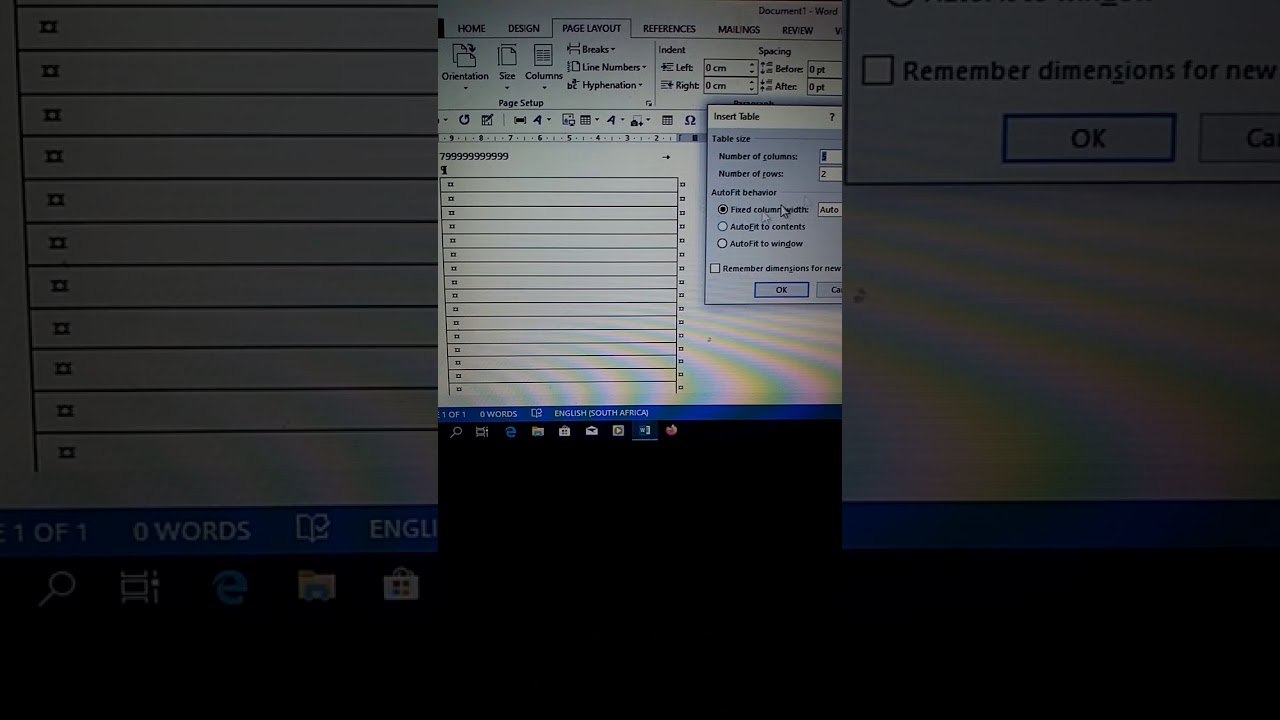The height and width of the screenshot is (720, 1280).
Task: Click the text box bracket icon in quick toolbar
Action: pyautogui.click(x=520, y=120)
